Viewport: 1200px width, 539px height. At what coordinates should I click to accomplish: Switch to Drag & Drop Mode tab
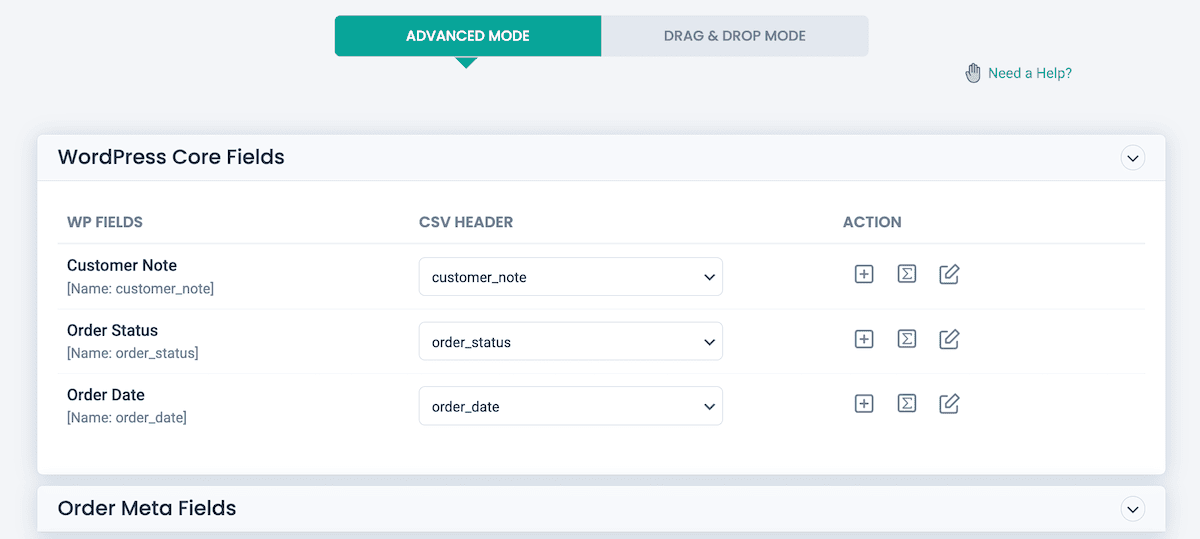pos(735,36)
